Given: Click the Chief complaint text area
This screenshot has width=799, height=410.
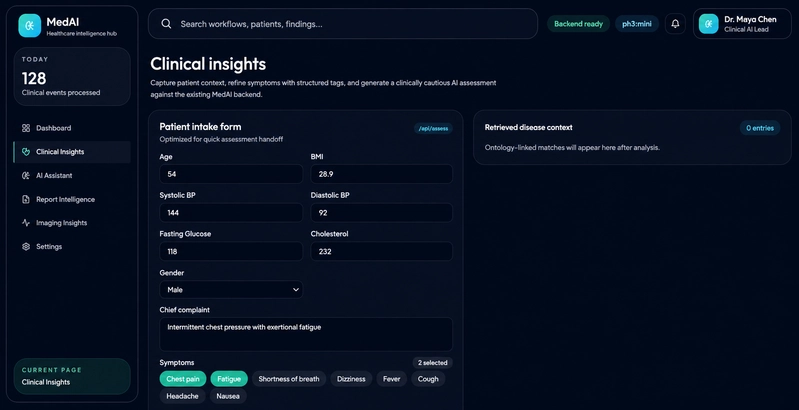Looking at the screenshot, I should (x=306, y=334).
